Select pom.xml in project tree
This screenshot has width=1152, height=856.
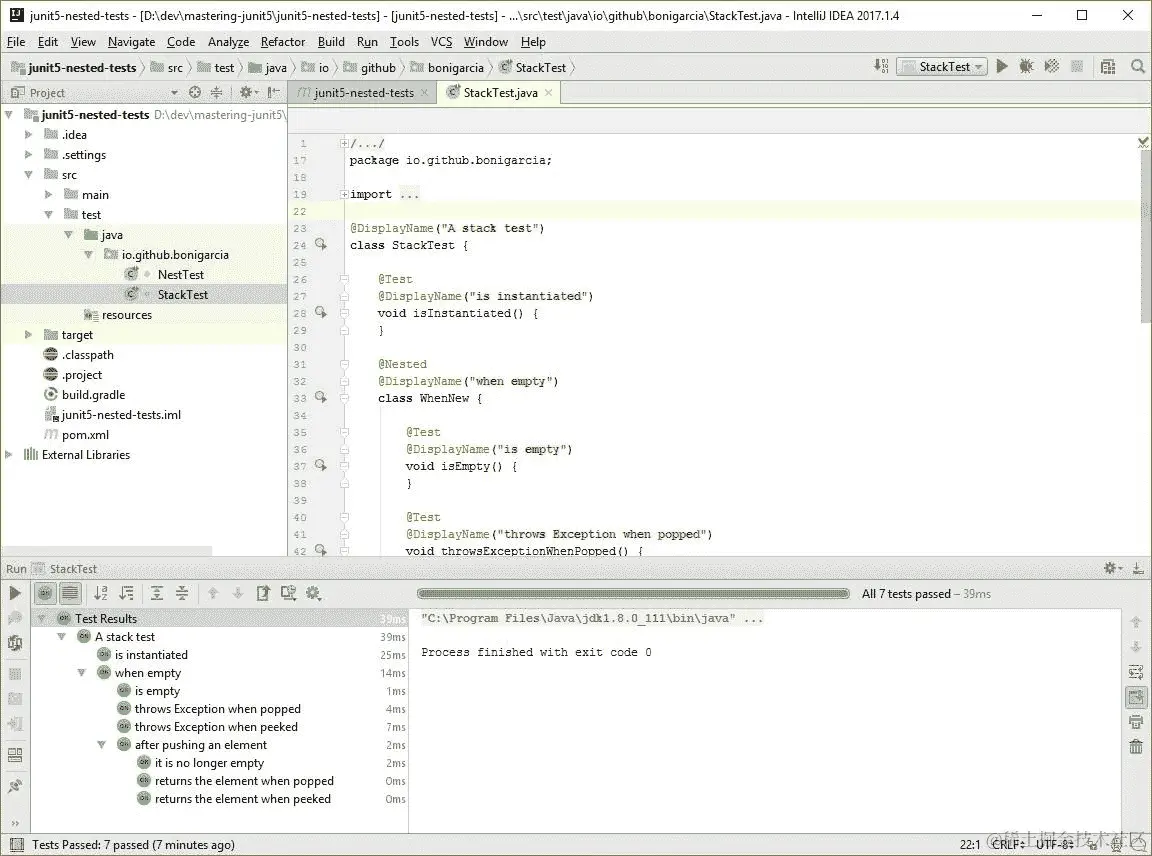tap(85, 434)
